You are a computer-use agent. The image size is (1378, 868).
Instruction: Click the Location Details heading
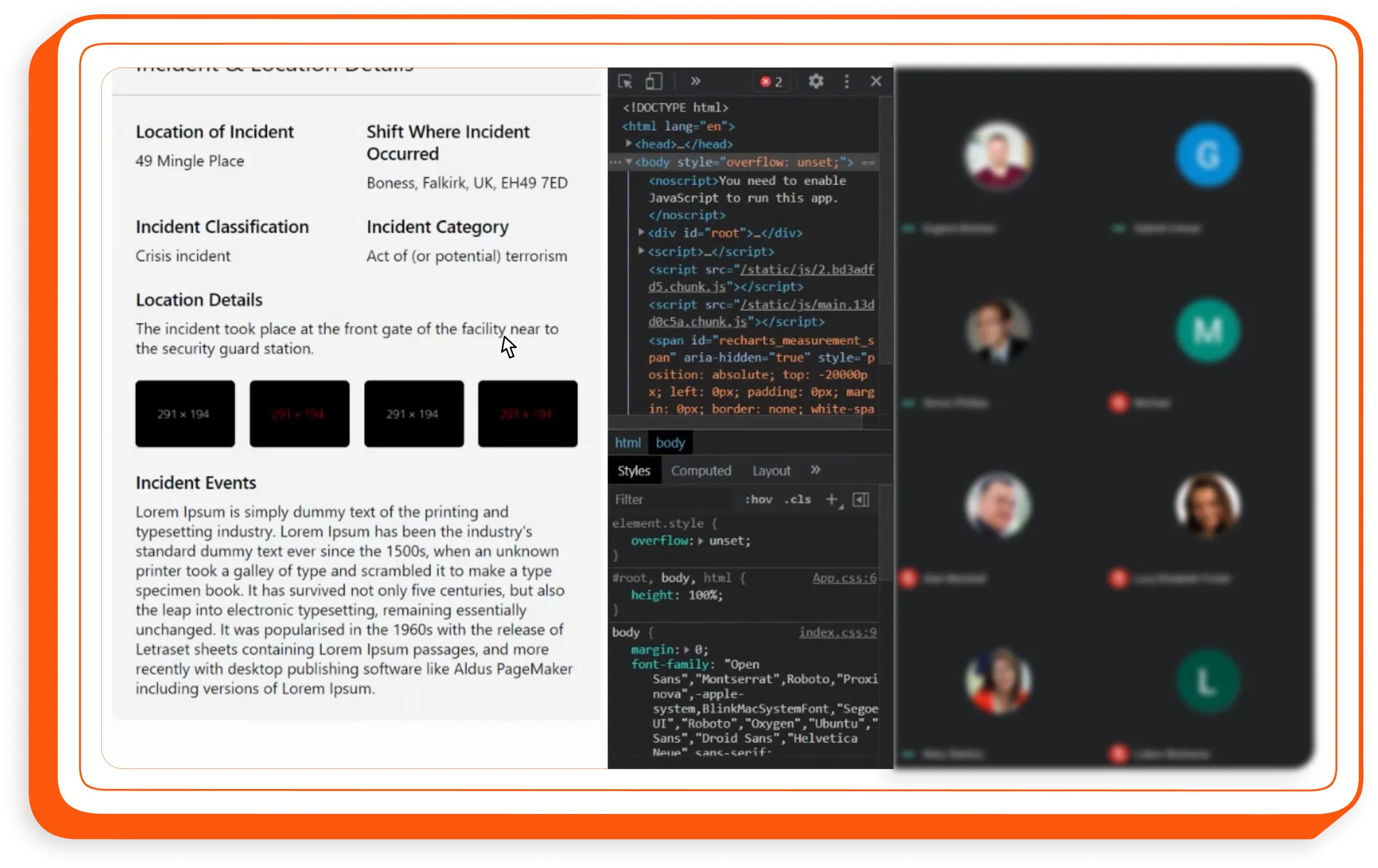point(199,300)
